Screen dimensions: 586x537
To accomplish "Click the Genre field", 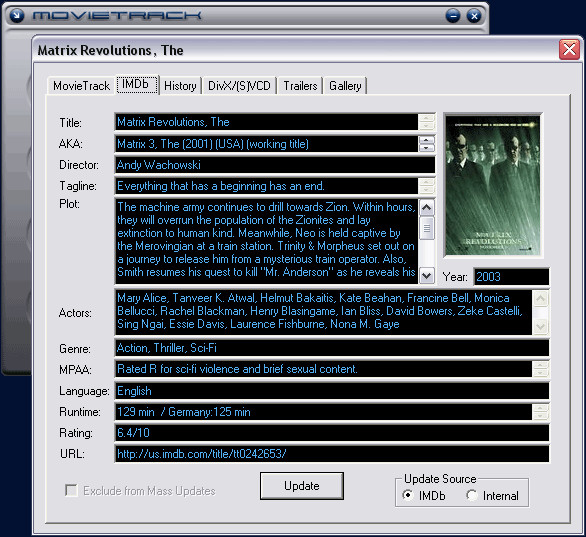I will click(x=332, y=348).
